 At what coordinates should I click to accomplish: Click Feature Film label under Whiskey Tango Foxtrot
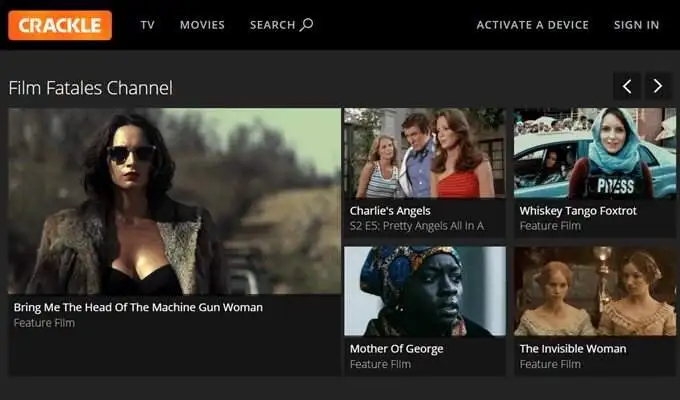pos(550,226)
